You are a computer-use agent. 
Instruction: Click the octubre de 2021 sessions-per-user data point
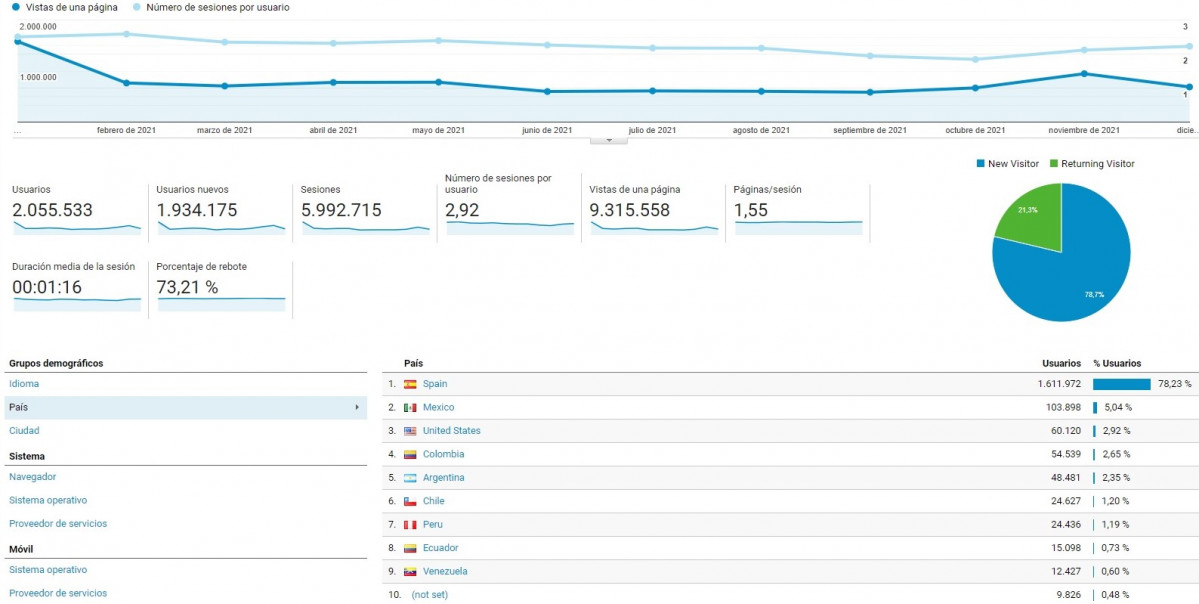coord(975,59)
